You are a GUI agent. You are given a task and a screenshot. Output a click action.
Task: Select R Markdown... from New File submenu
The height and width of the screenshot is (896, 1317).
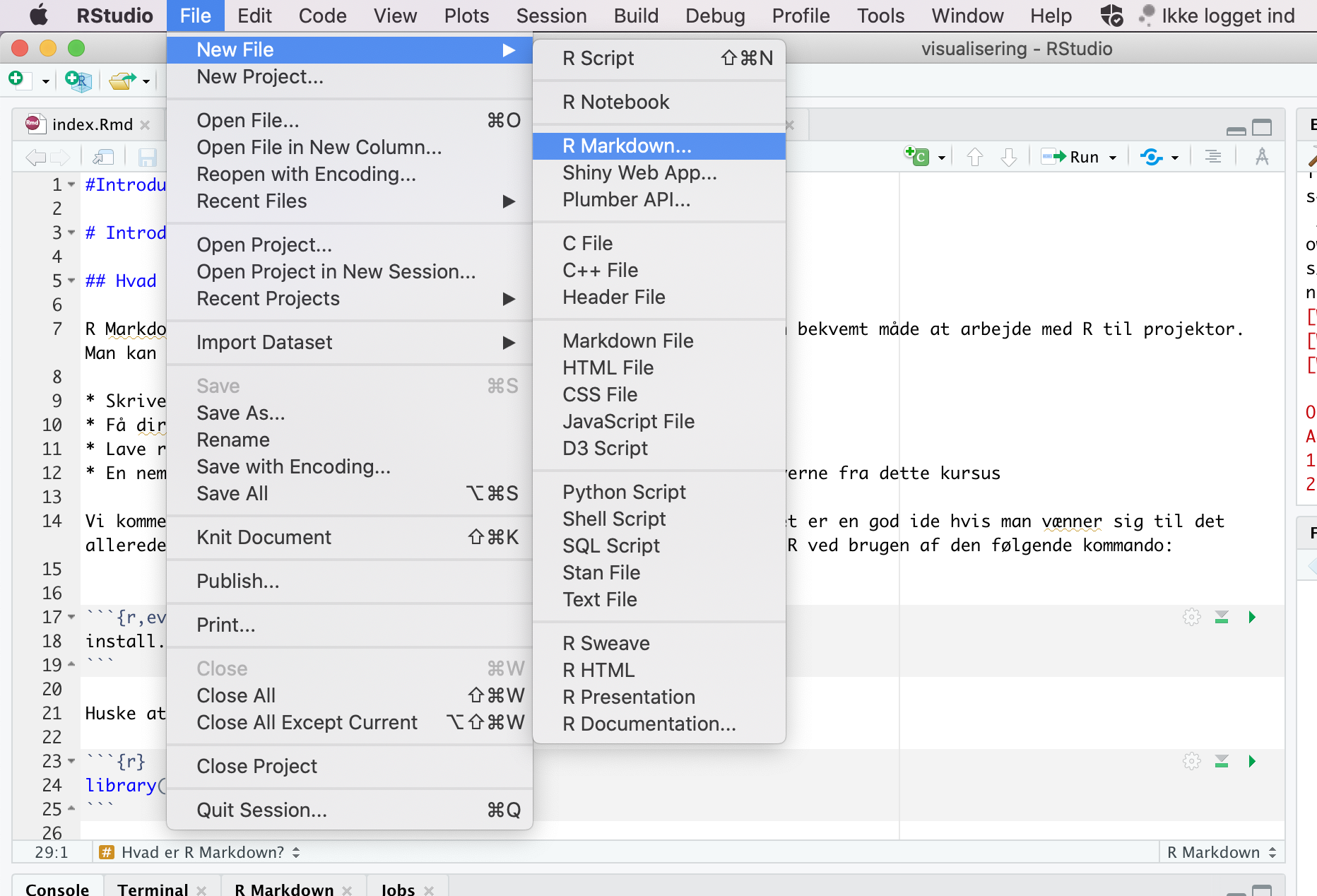[x=658, y=146]
